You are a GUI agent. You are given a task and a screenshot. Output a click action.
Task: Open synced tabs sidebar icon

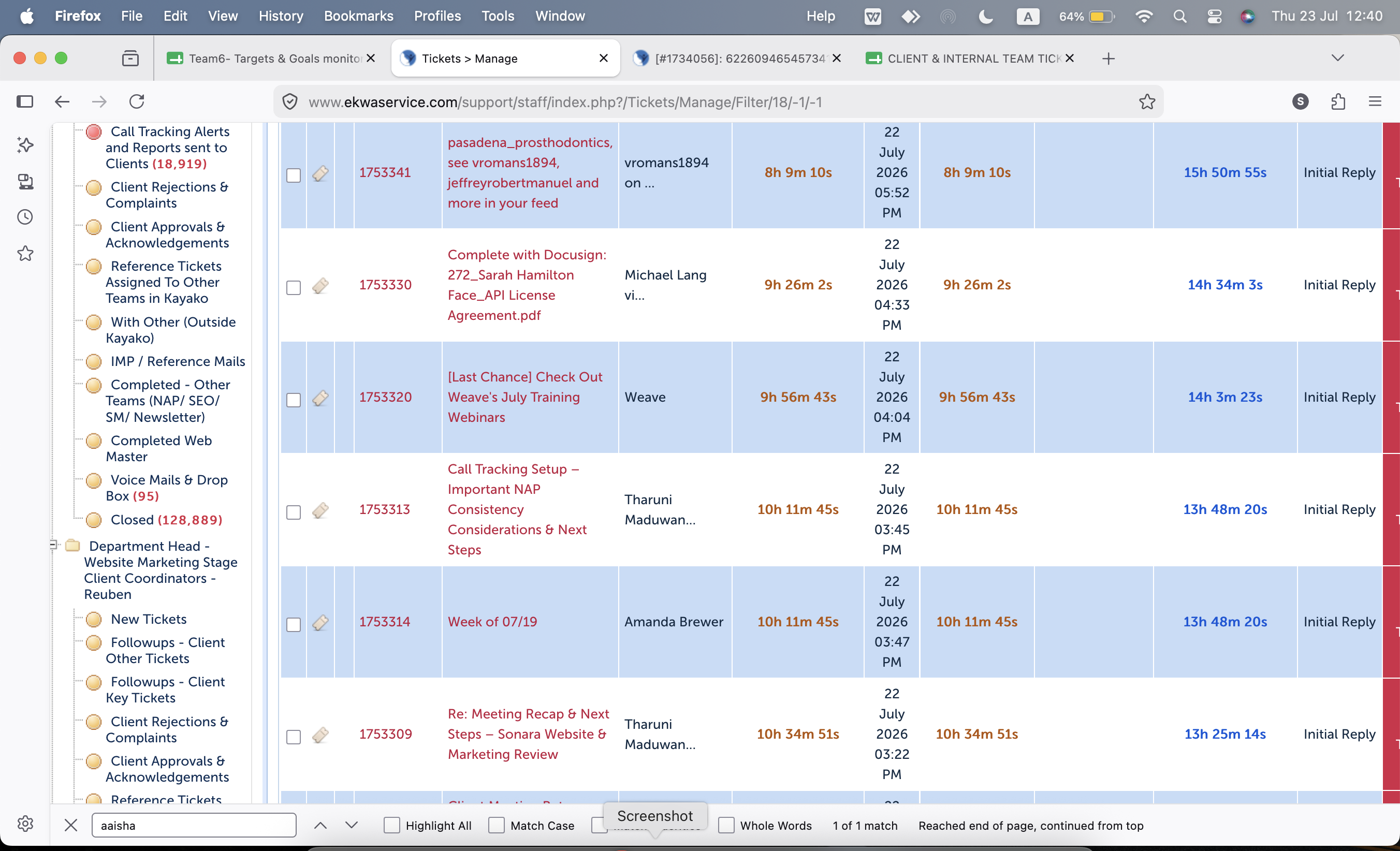(x=25, y=181)
